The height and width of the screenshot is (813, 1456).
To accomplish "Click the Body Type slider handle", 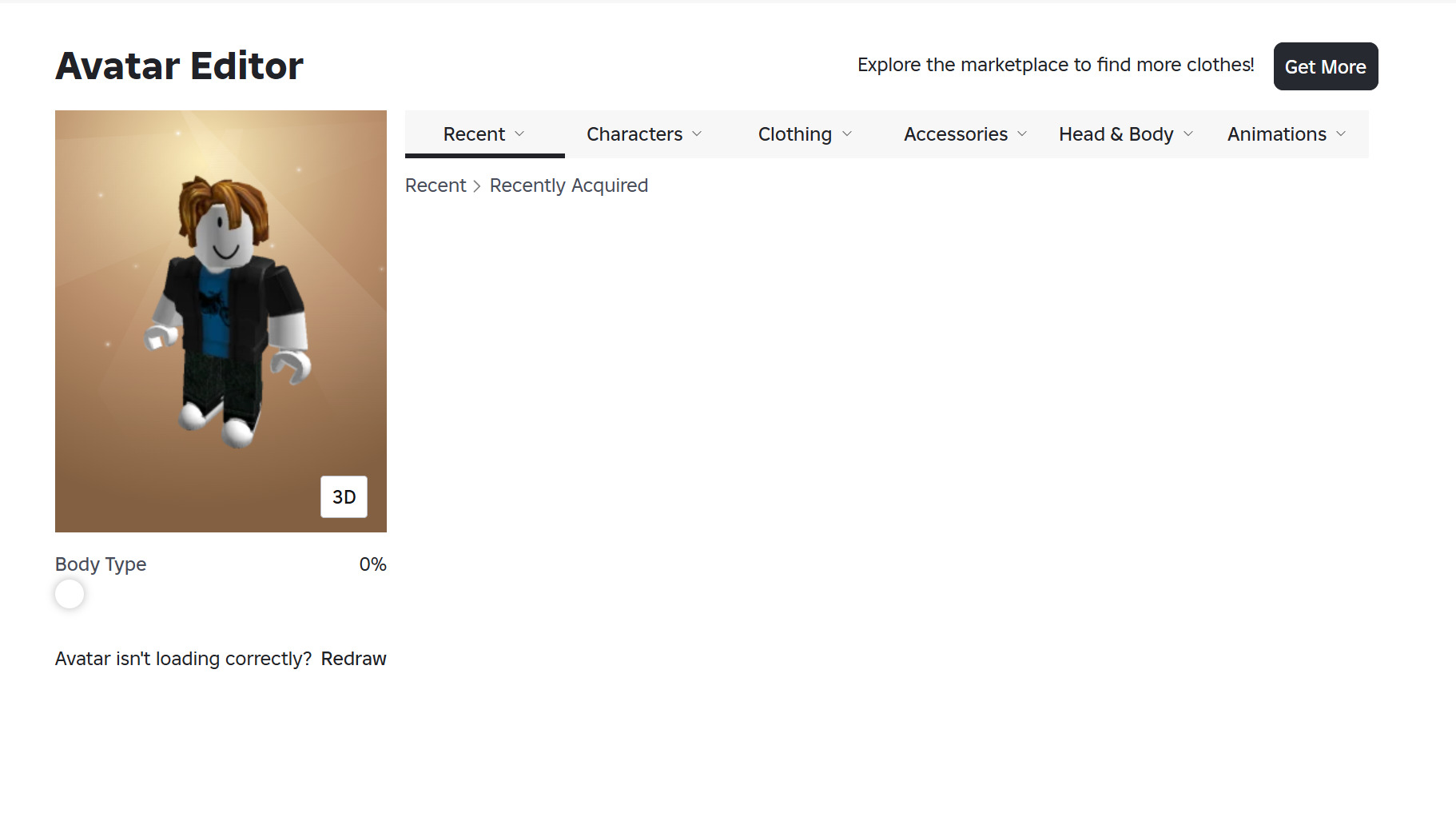I will coord(70,594).
